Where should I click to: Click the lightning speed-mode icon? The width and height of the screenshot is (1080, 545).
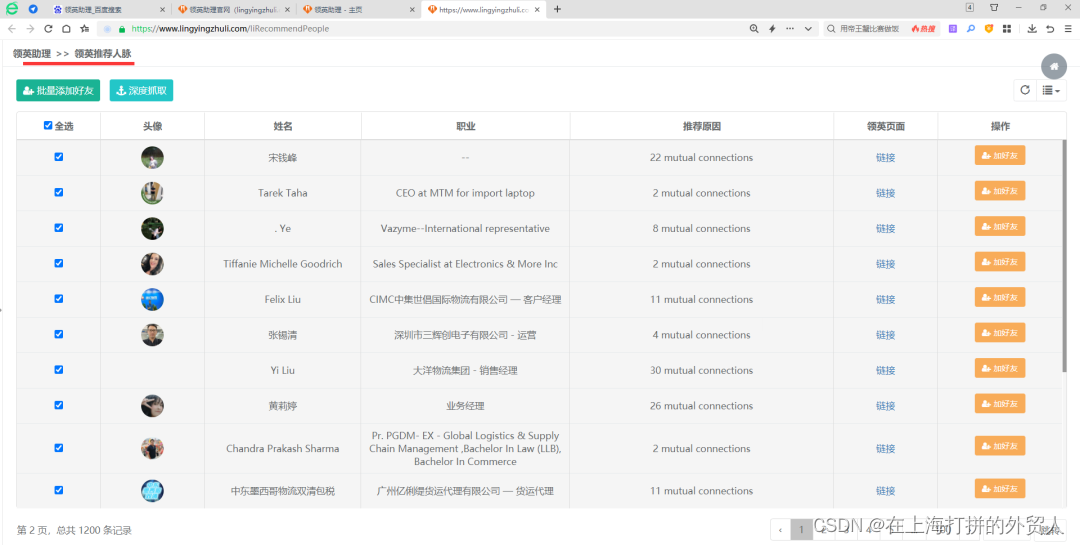(x=772, y=29)
